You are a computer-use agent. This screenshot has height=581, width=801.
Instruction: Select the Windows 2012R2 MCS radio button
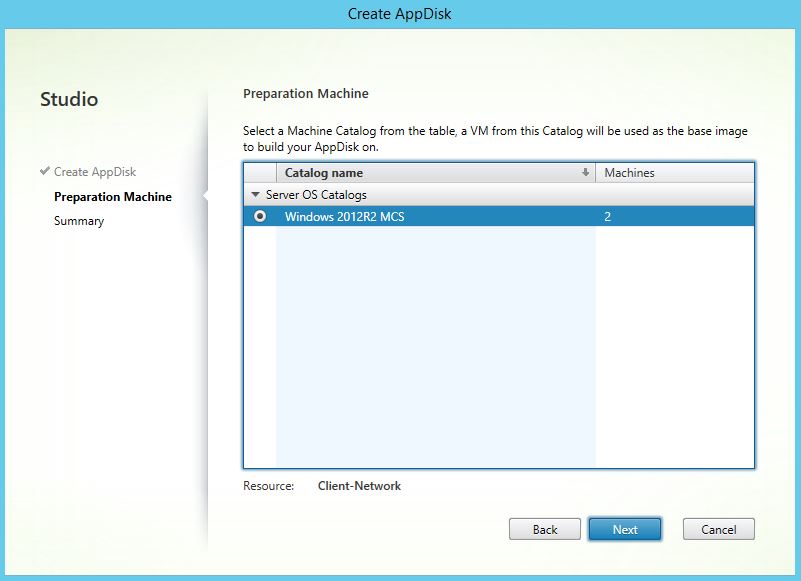click(260, 216)
